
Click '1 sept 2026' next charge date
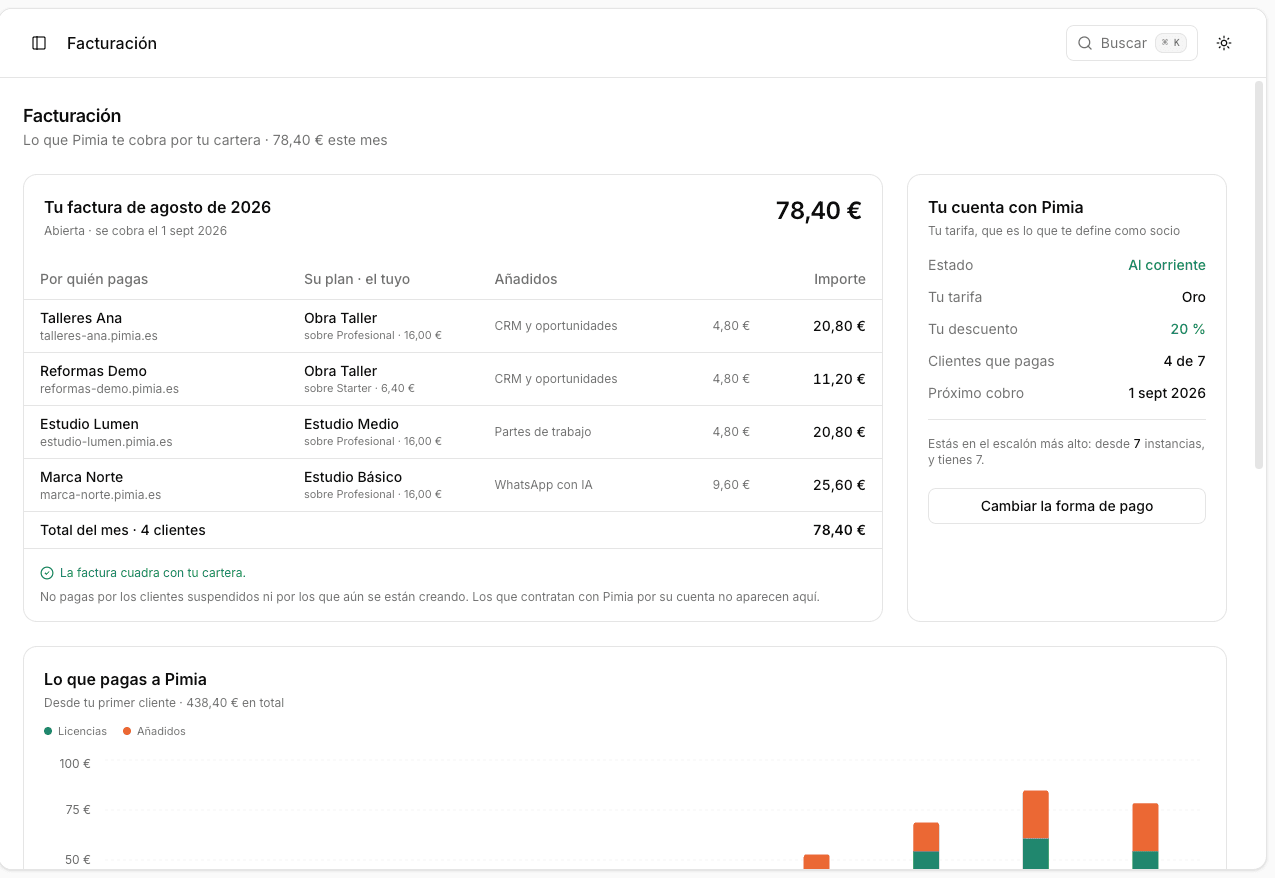tap(1167, 393)
